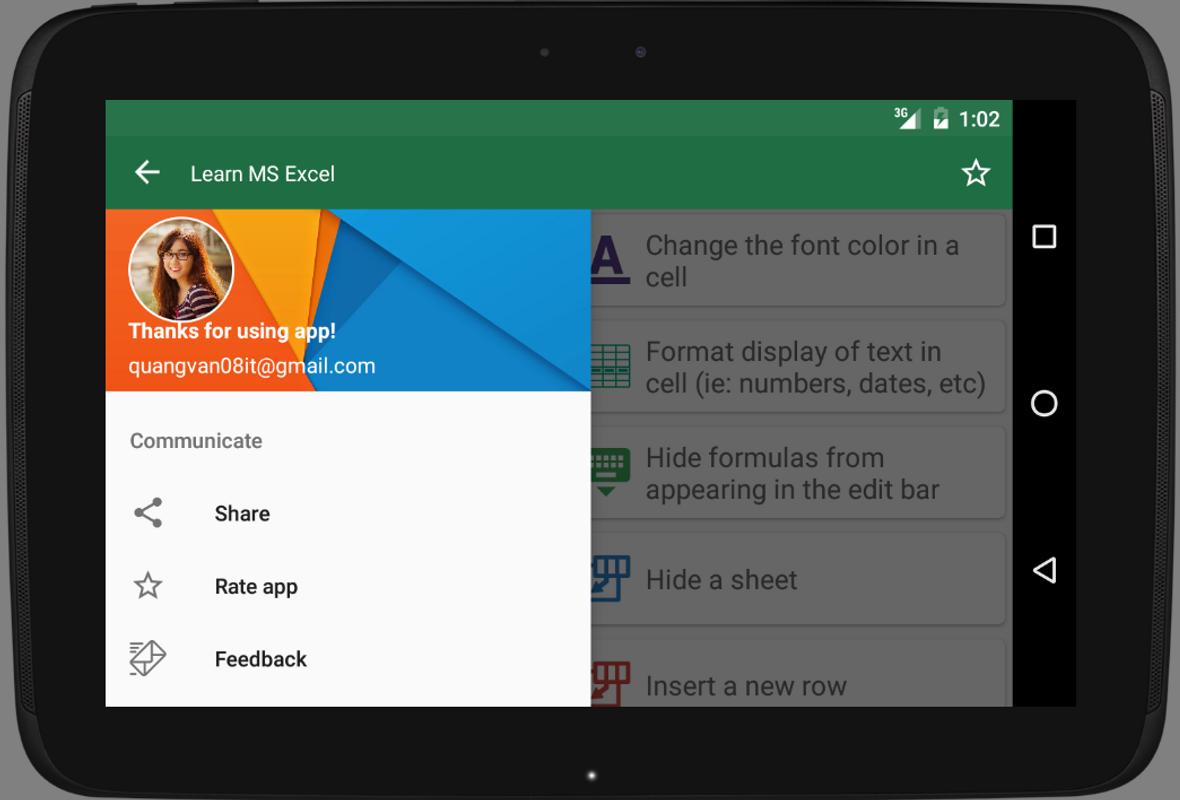The width and height of the screenshot is (1180, 800).
Task: Tap the favorite star in toolbar
Action: click(x=975, y=173)
